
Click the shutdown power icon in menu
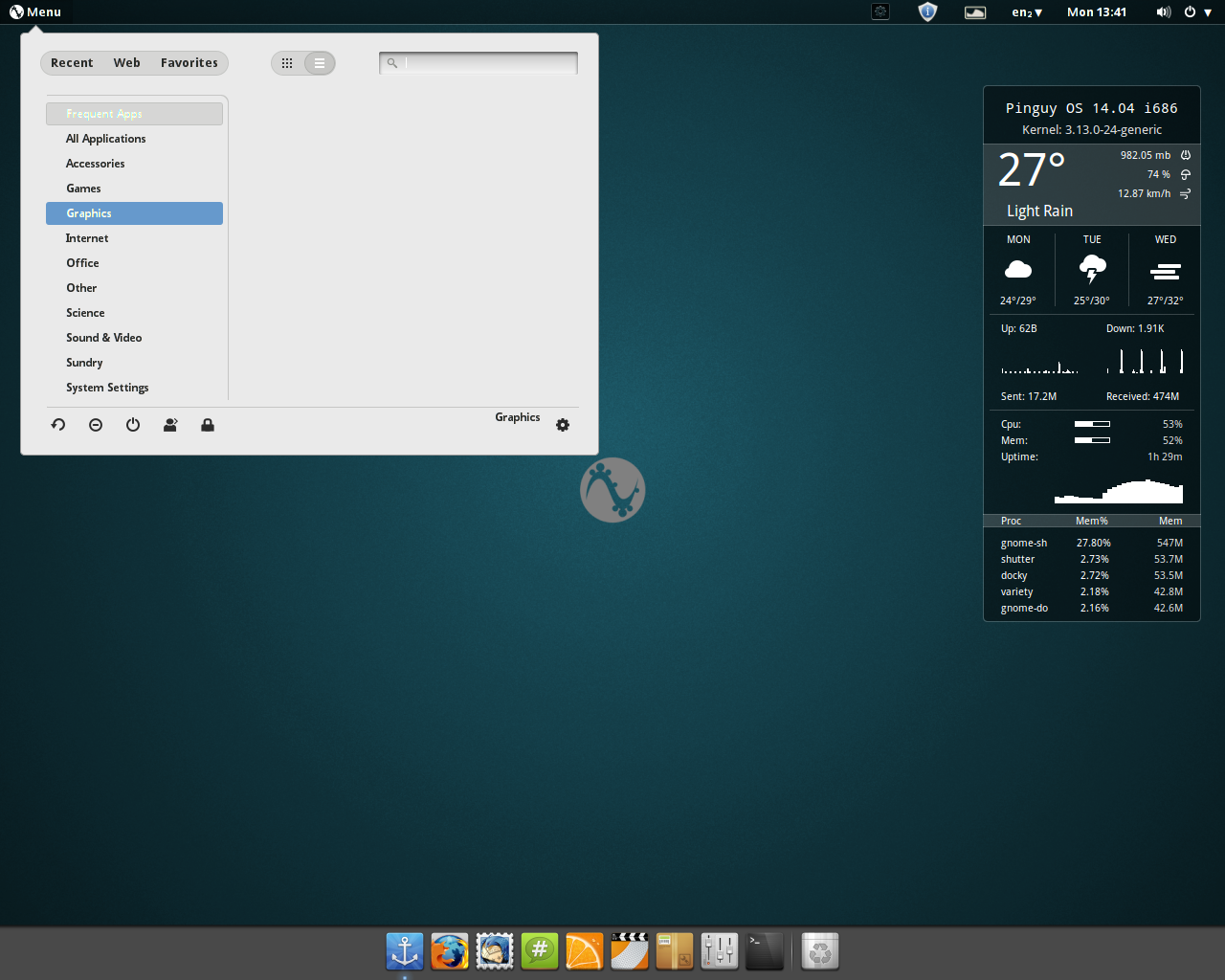pyautogui.click(x=133, y=425)
